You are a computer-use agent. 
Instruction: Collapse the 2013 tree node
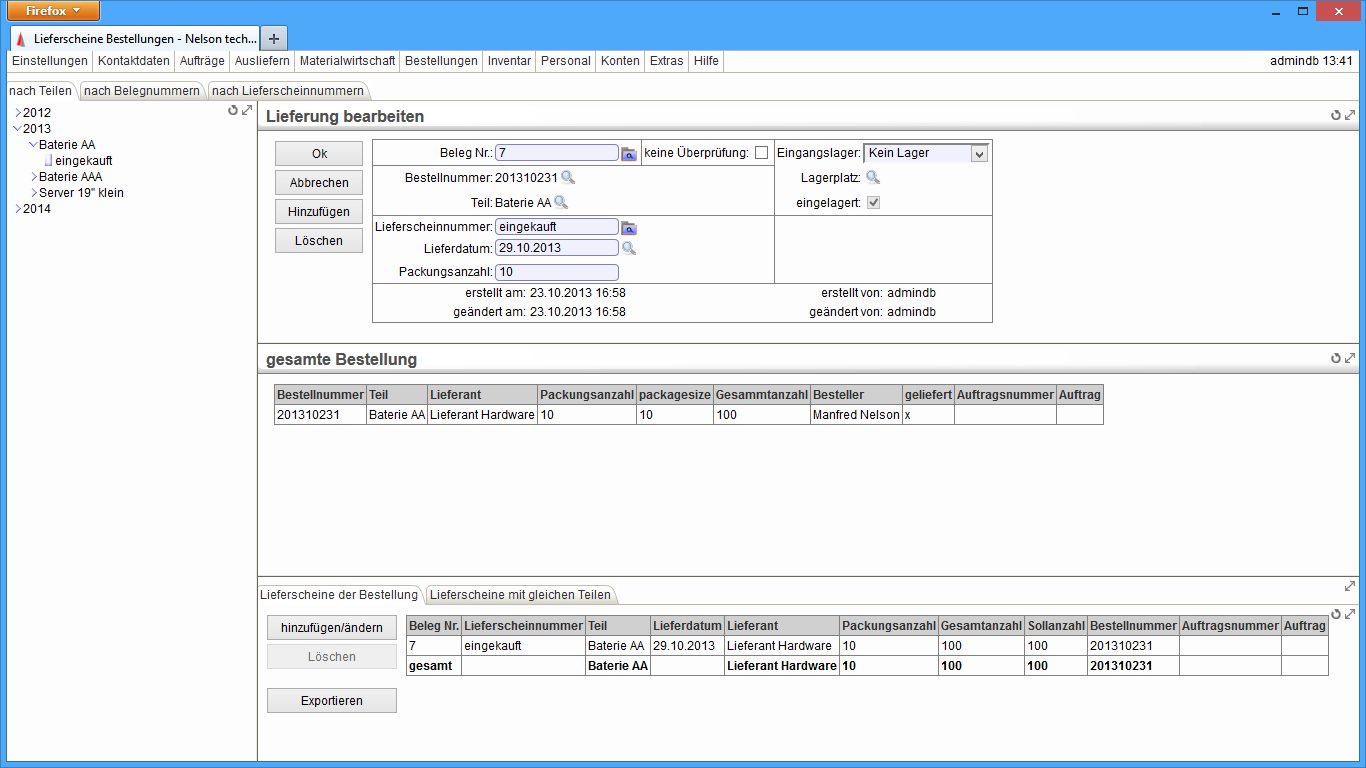[17, 129]
